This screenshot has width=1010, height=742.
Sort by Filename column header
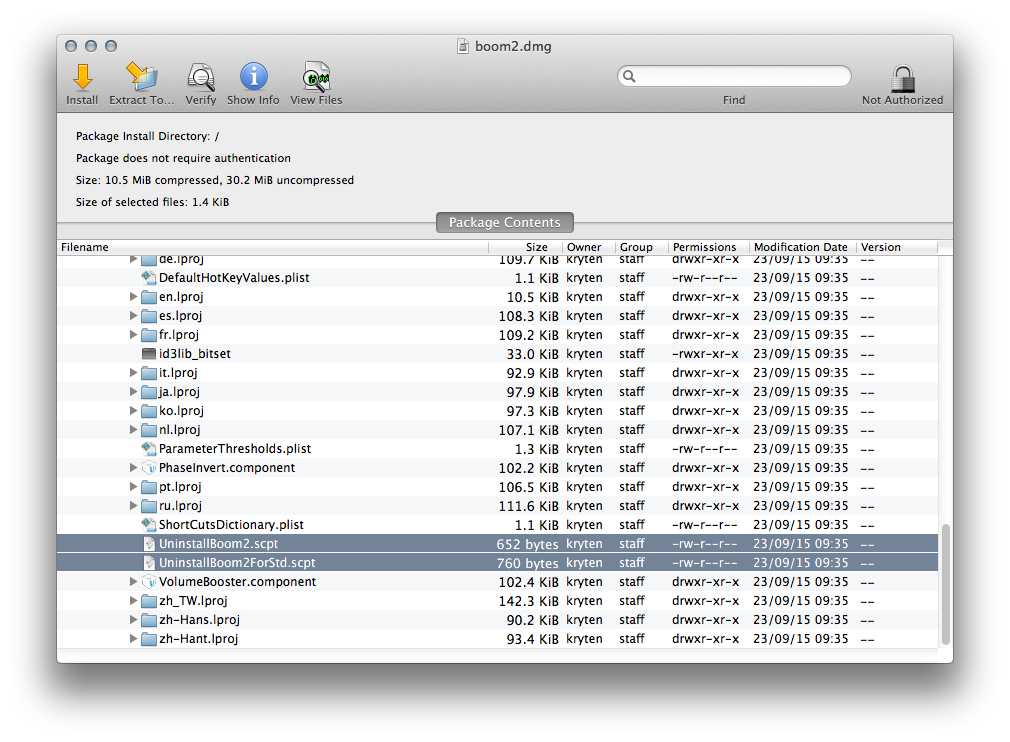(272, 247)
